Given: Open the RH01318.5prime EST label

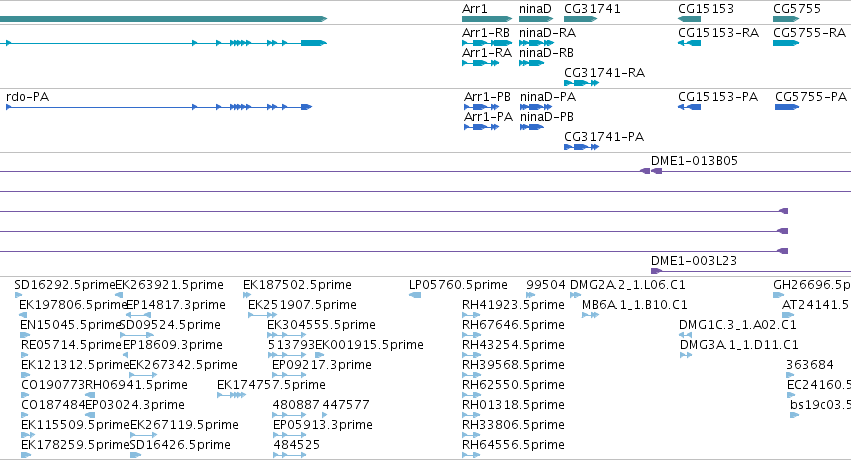Looking at the screenshot, I should coord(513,405).
